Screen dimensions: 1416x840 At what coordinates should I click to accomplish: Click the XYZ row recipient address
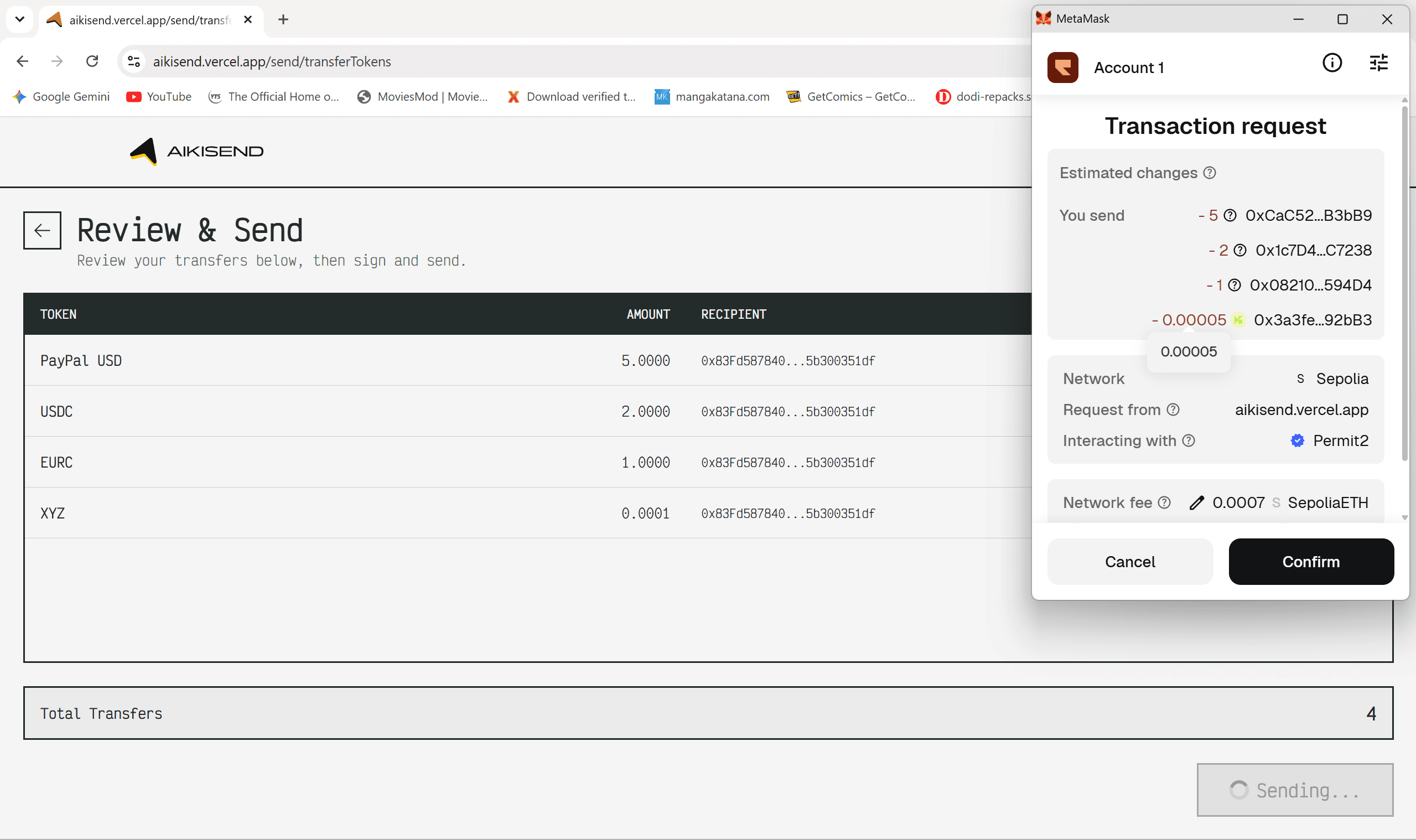789,514
